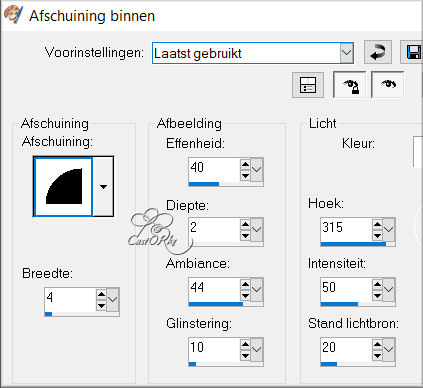Screen dimensions: 423x388
Task: Click the reset to default arrow icon
Action: [378, 52]
